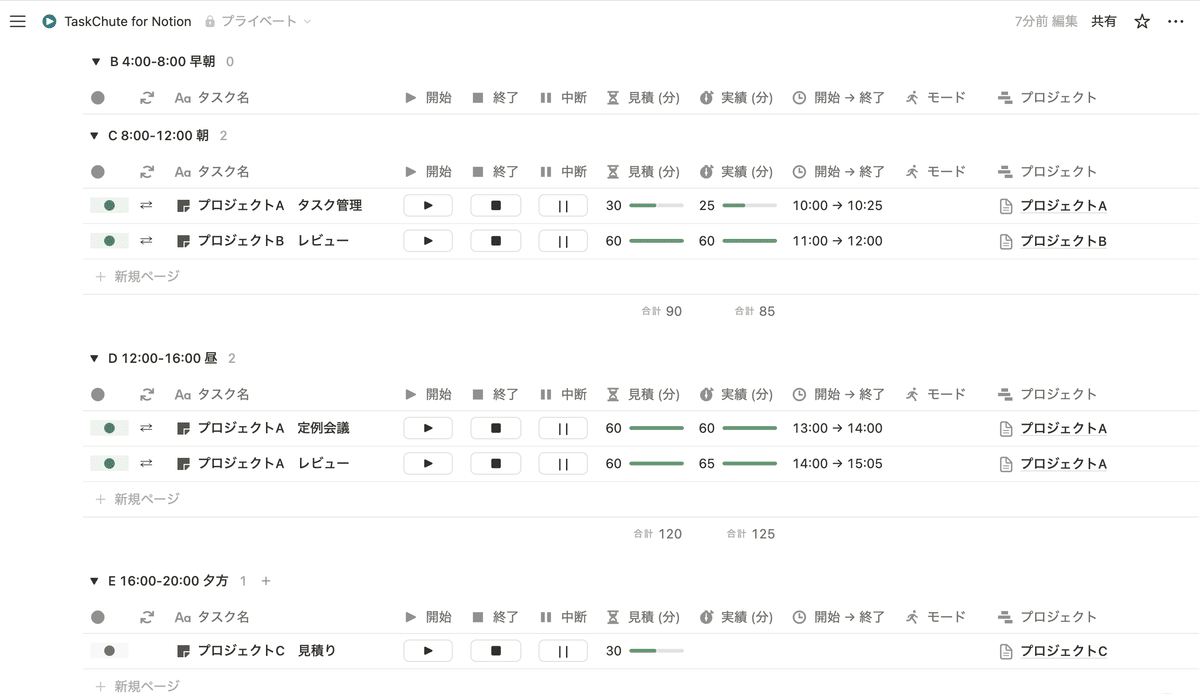Click the 7分前 編集 edit history text
Viewport: 1200px width, 694px height.
(1046, 21)
